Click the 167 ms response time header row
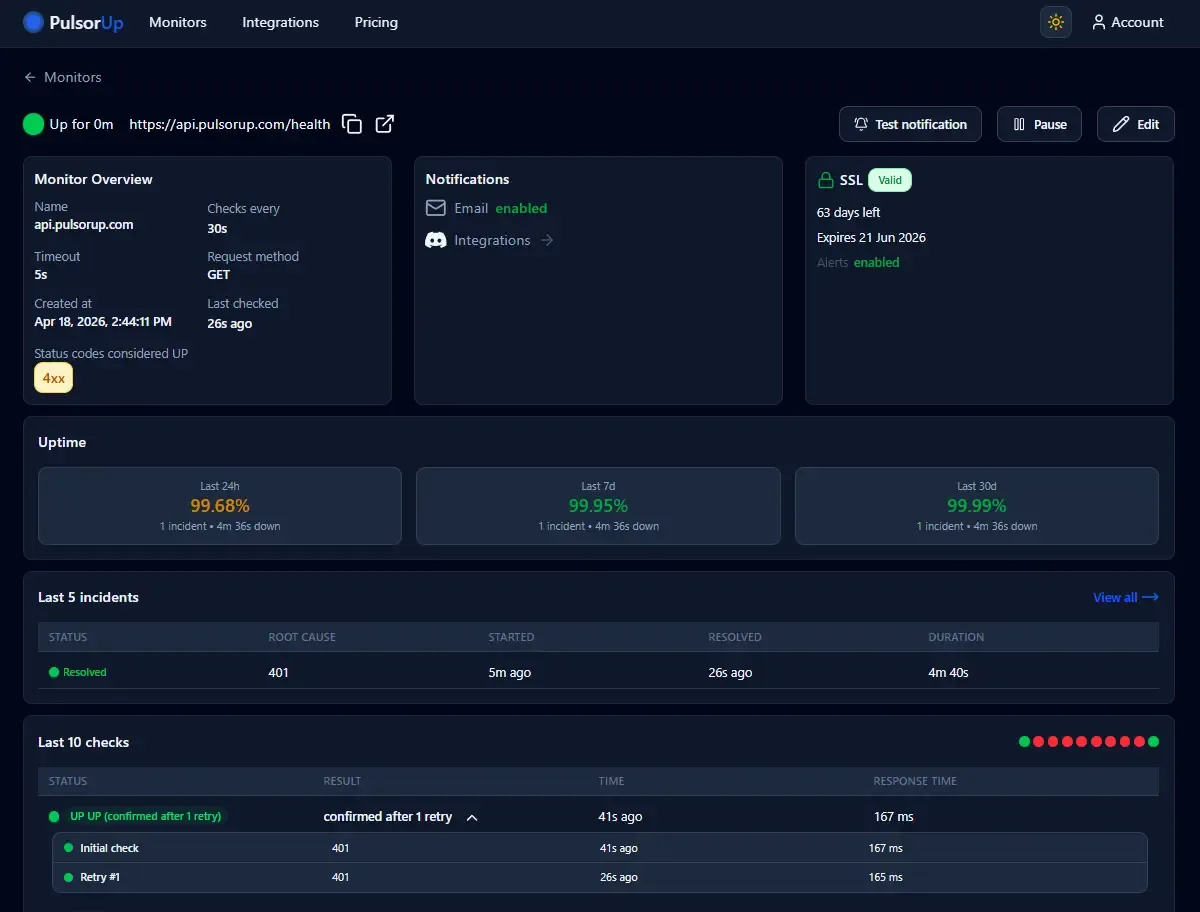The image size is (1200, 912). [894, 817]
